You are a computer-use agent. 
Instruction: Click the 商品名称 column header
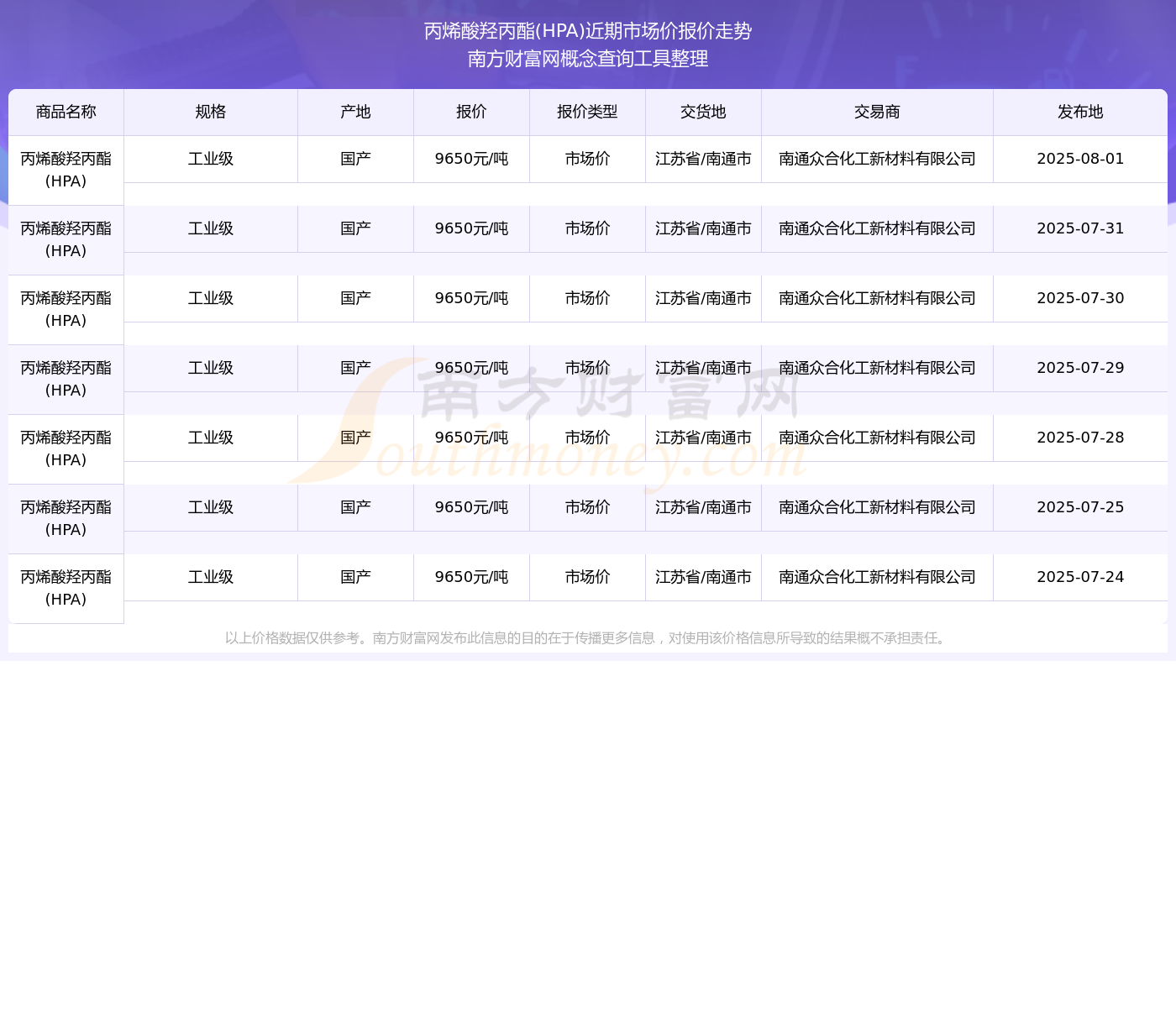66,113
